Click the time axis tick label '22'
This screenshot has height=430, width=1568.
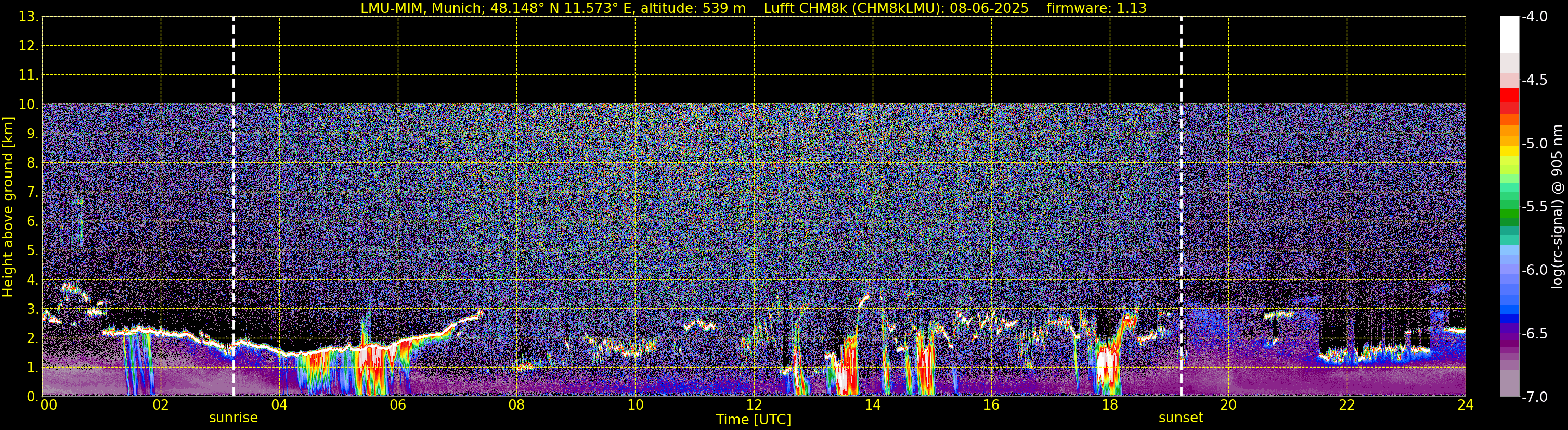(x=1347, y=405)
